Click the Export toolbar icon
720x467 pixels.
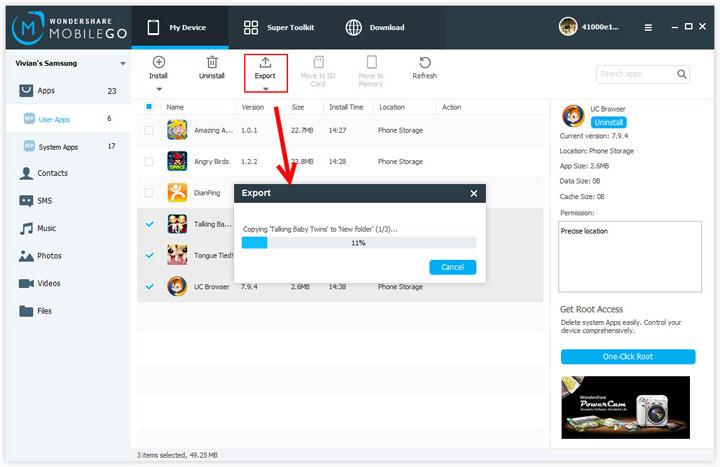tap(265, 62)
